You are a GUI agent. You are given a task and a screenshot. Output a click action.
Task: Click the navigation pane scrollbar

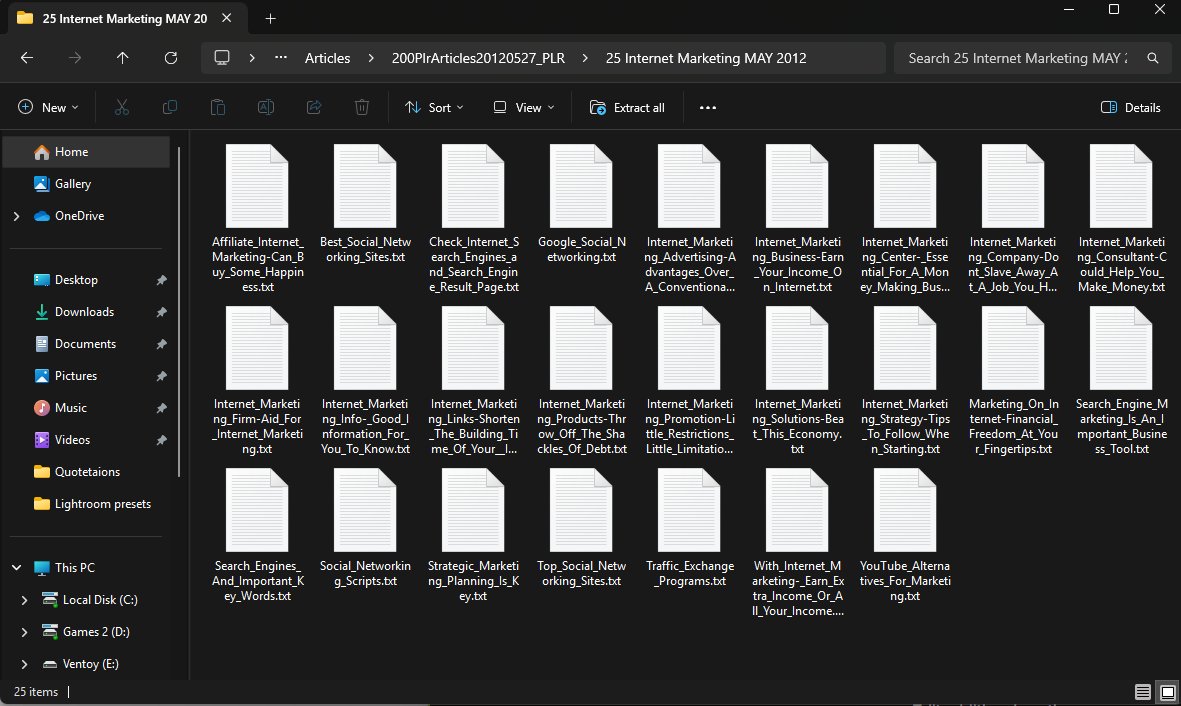tap(179, 312)
